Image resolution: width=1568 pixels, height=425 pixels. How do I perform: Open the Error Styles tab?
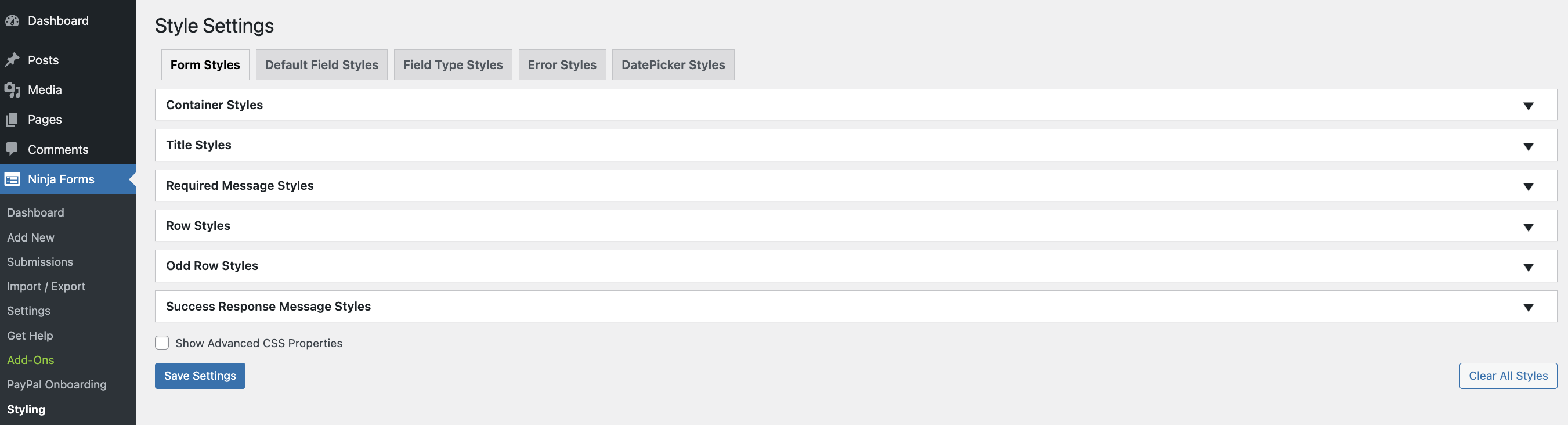click(x=562, y=64)
